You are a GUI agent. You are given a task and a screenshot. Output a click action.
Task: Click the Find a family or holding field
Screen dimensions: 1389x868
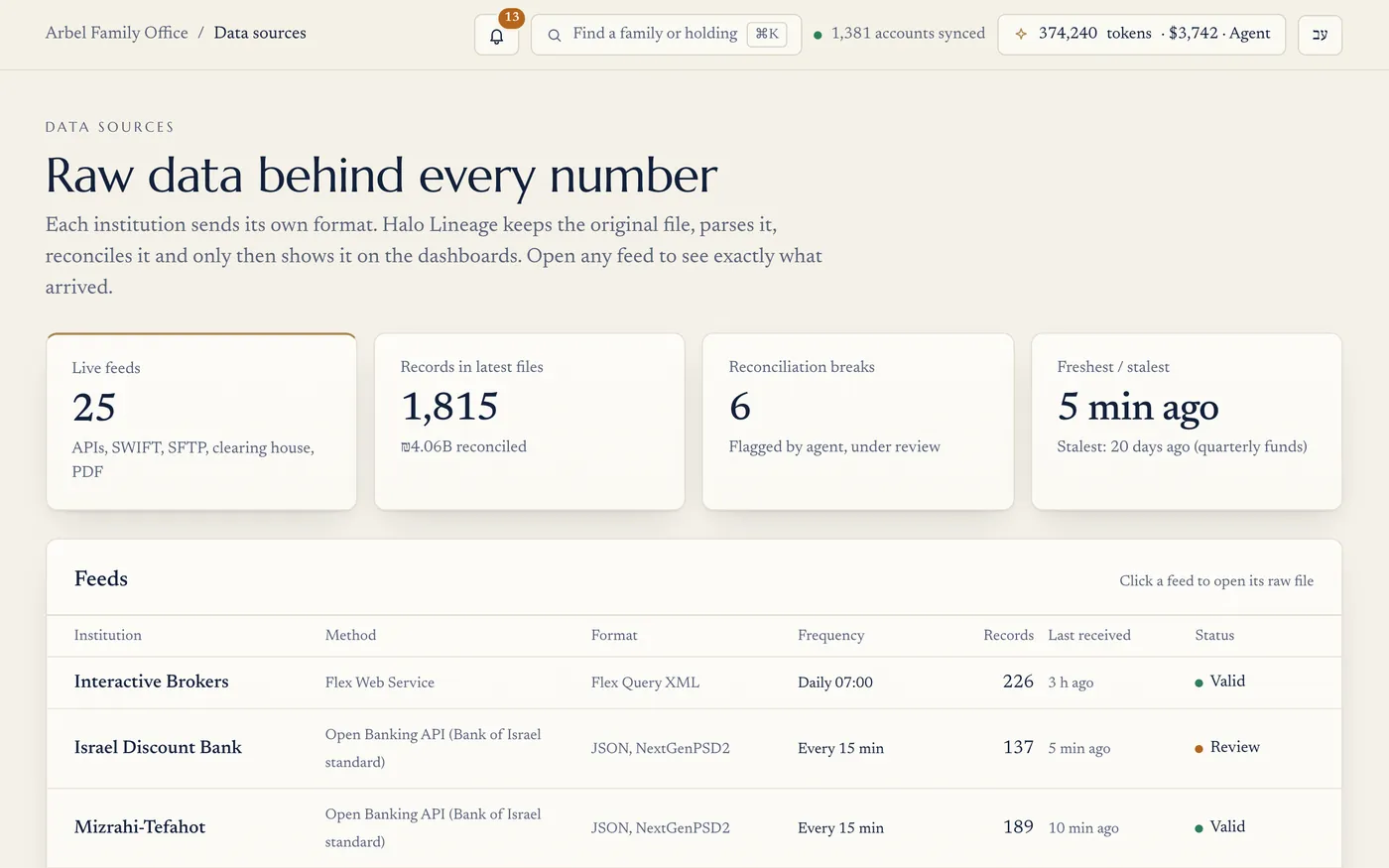coord(666,35)
